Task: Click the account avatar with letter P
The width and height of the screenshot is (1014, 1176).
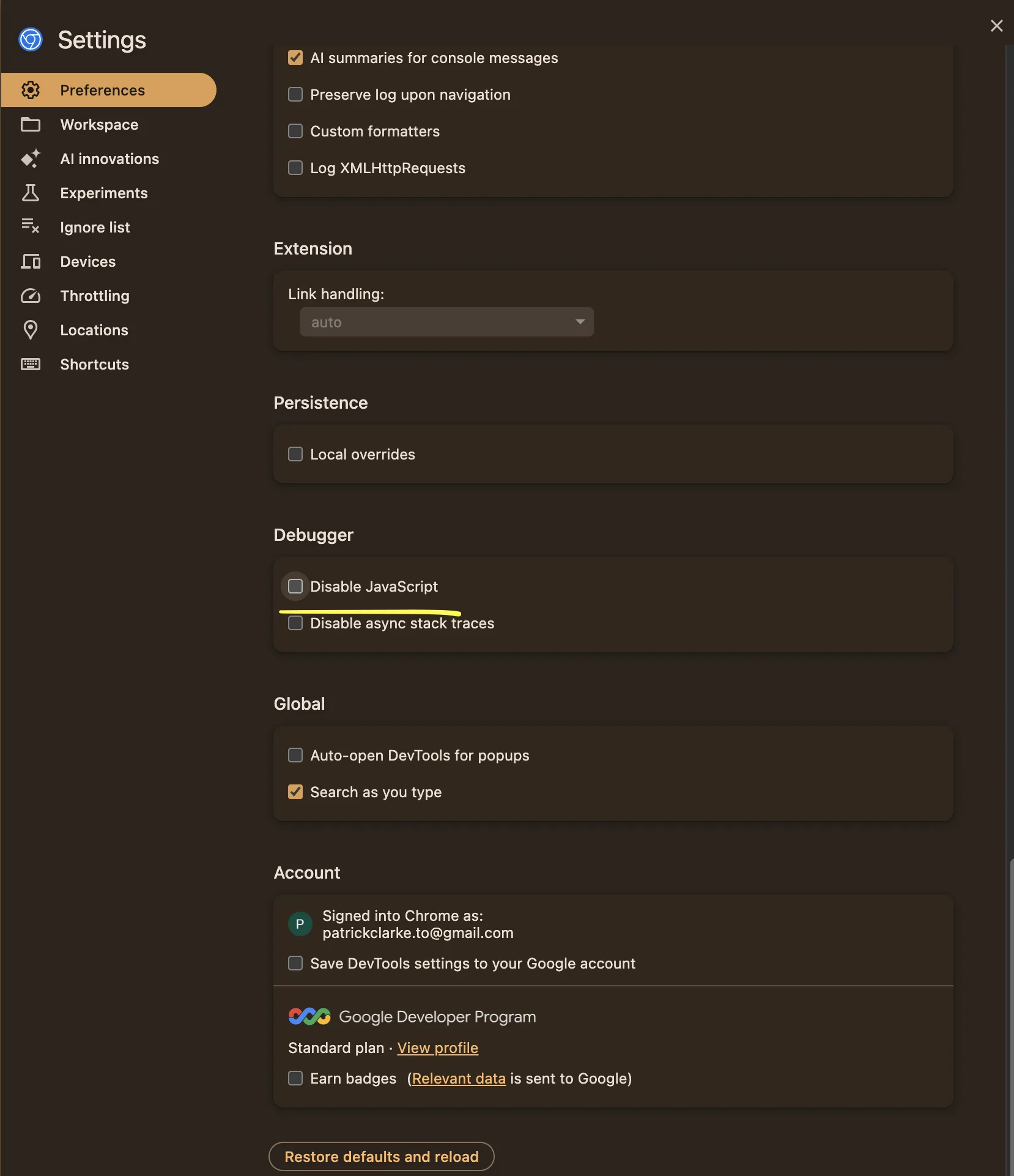Action: (x=300, y=924)
